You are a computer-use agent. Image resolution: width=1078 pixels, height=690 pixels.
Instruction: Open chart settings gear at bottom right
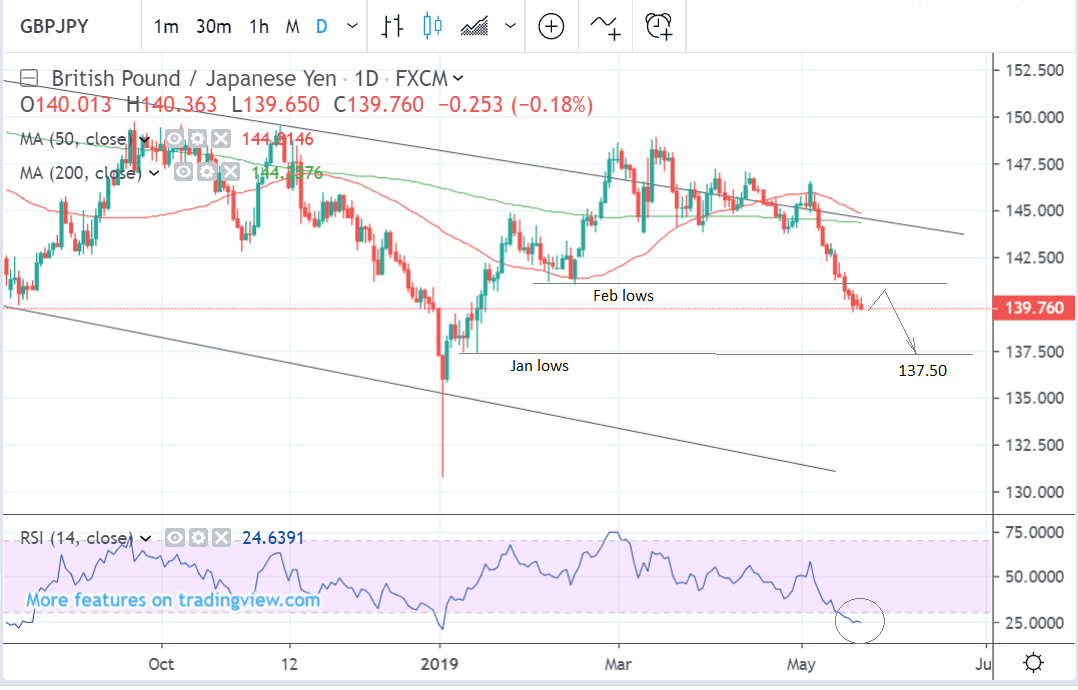click(1033, 663)
